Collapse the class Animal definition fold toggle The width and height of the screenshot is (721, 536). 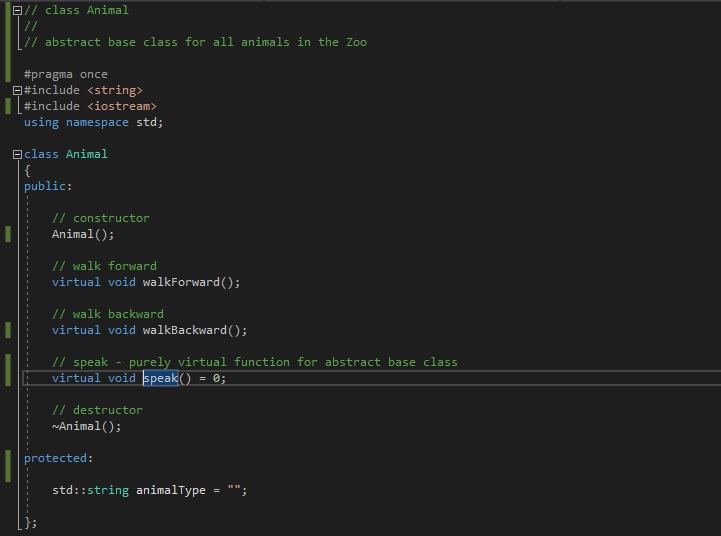(x=17, y=154)
